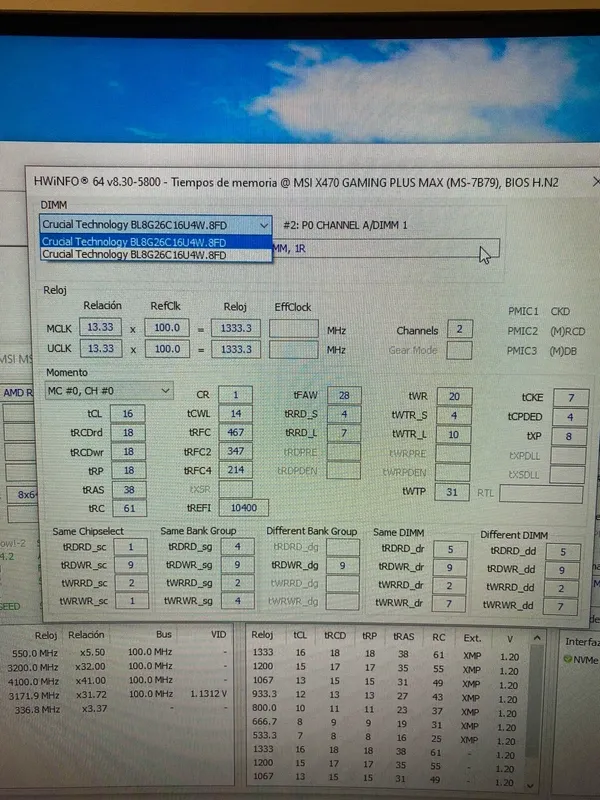
Task: Select the tFAW value field 28
Action: [344, 395]
